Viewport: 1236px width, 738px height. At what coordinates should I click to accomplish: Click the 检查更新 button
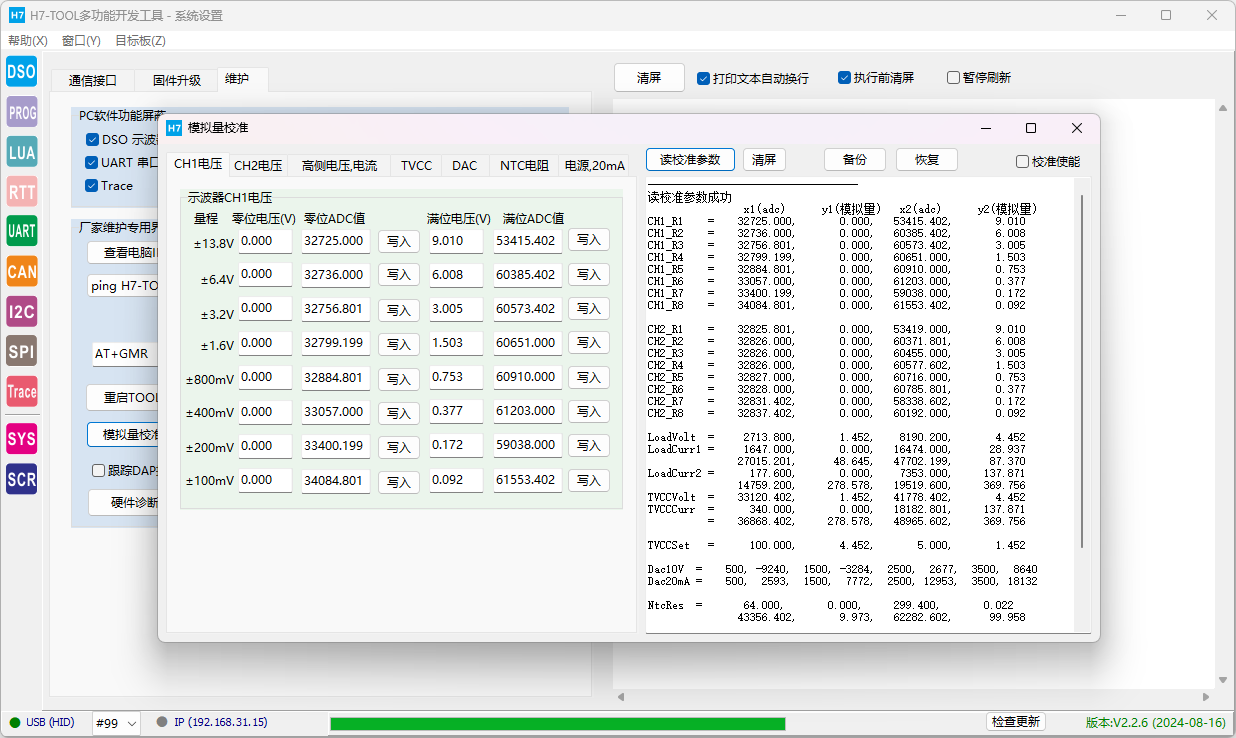click(1015, 722)
